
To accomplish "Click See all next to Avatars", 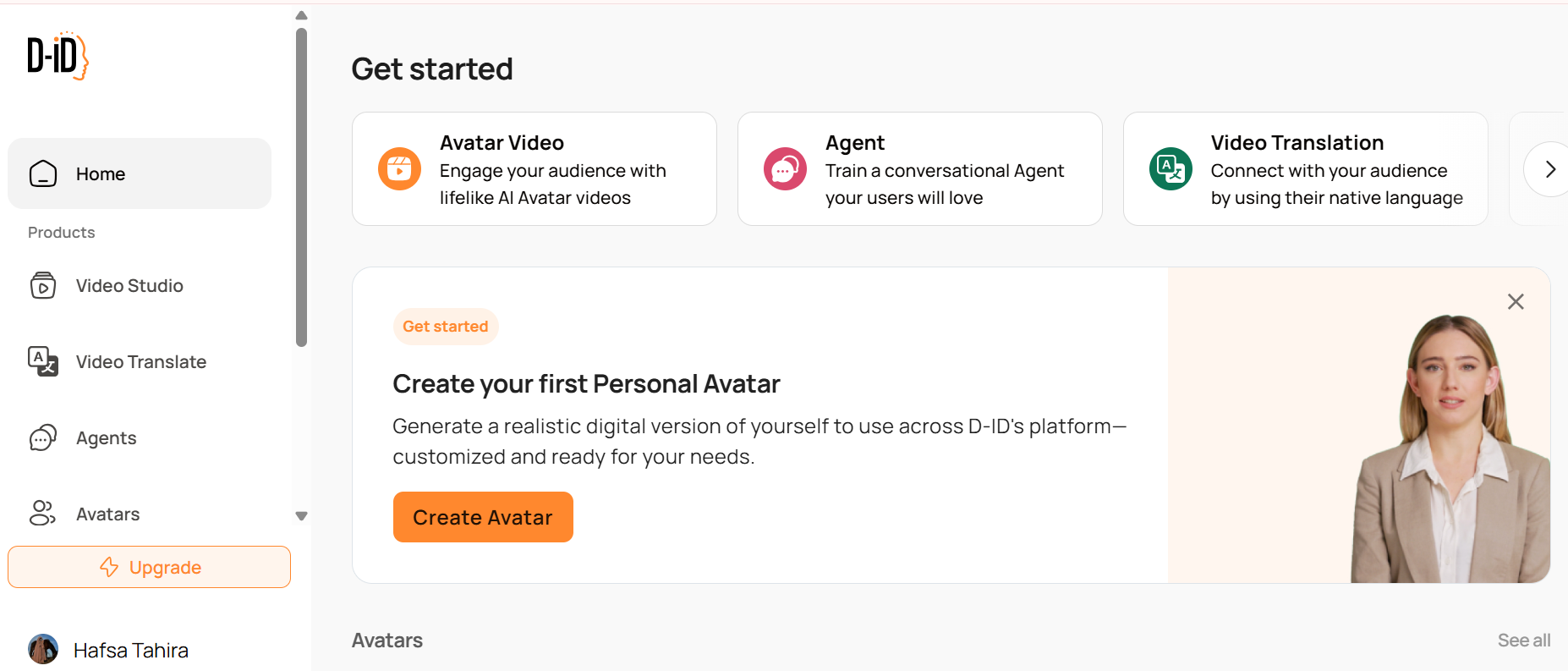I will [1524, 641].
